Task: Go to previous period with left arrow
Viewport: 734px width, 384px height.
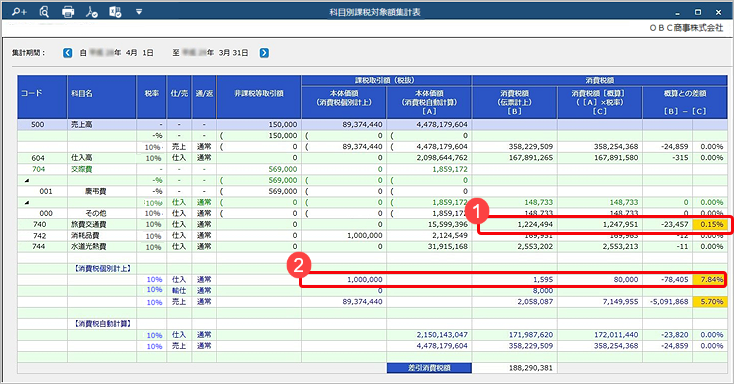Action: click(x=68, y=53)
